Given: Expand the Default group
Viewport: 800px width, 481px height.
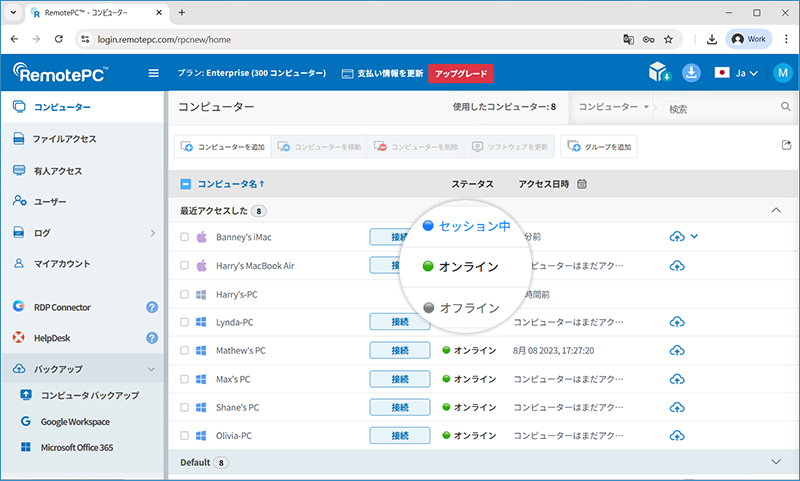Looking at the screenshot, I should pyautogui.click(x=776, y=462).
